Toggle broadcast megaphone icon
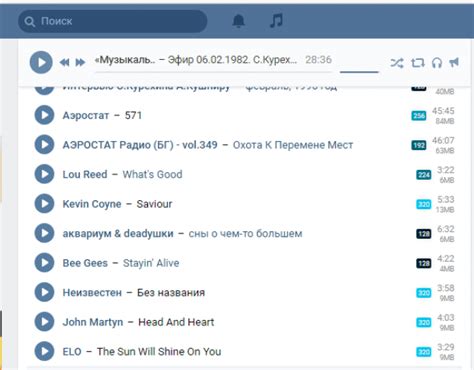Image resolution: width=474 pixels, height=370 pixels. click(x=454, y=62)
